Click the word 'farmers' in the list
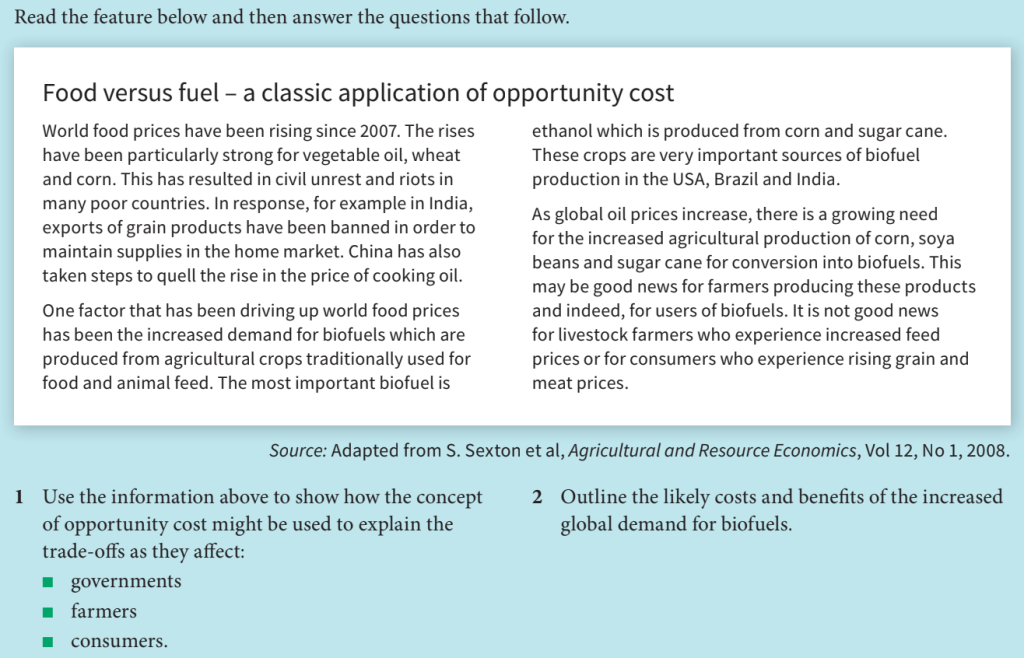 (x=104, y=611)
